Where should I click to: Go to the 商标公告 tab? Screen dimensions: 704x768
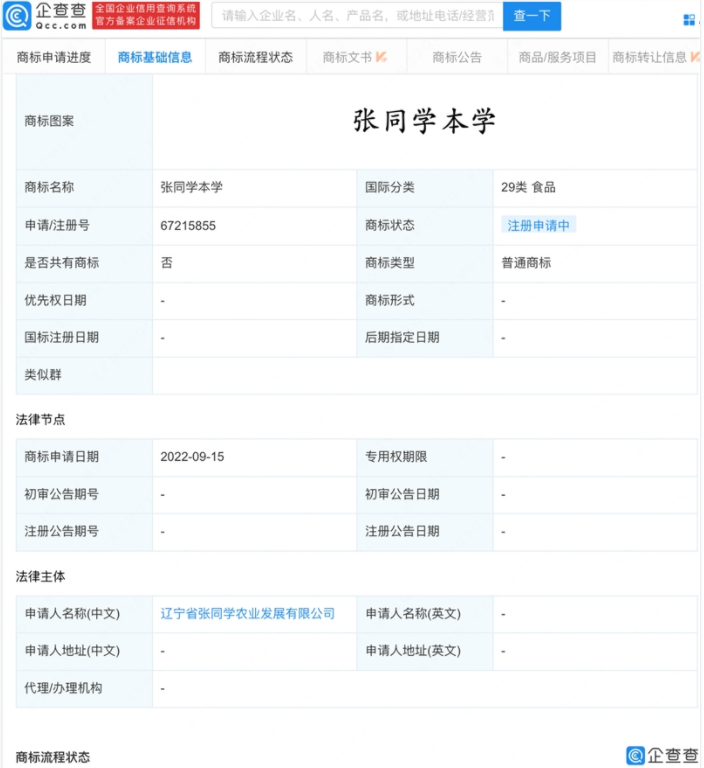457,57
